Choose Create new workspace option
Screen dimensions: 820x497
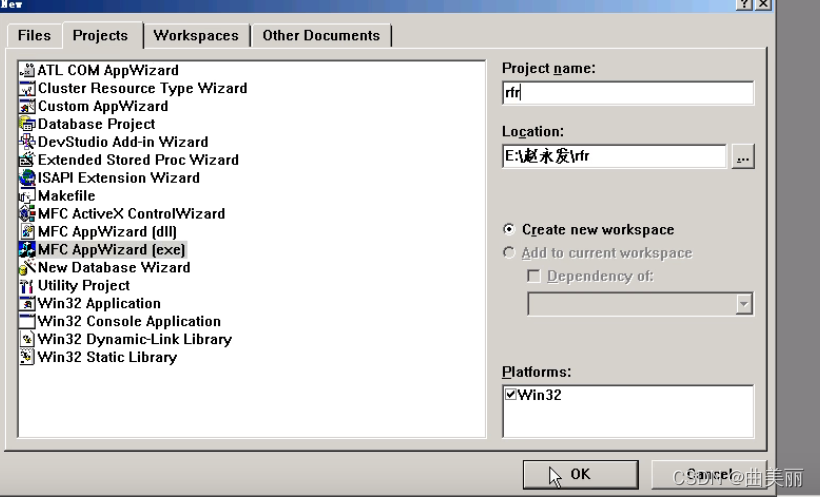(508, 230)
